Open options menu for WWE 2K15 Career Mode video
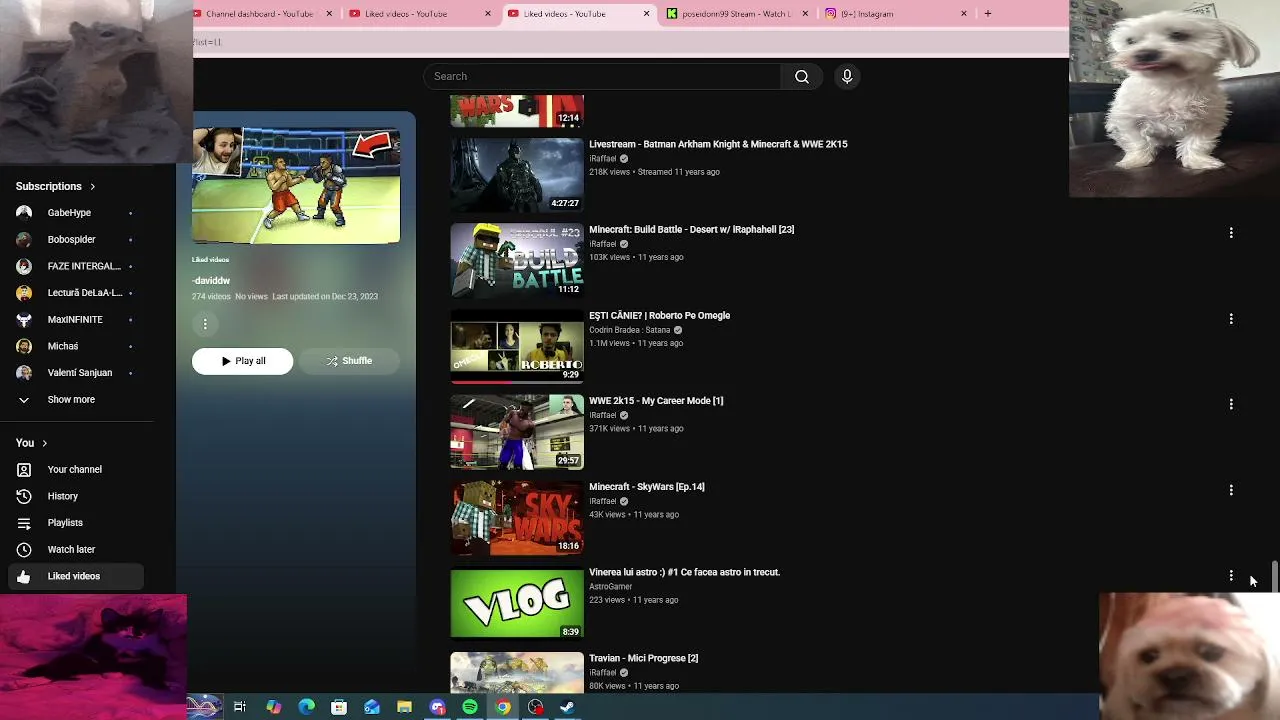This screenshot has width=1280, height=720. point(1231,404)
